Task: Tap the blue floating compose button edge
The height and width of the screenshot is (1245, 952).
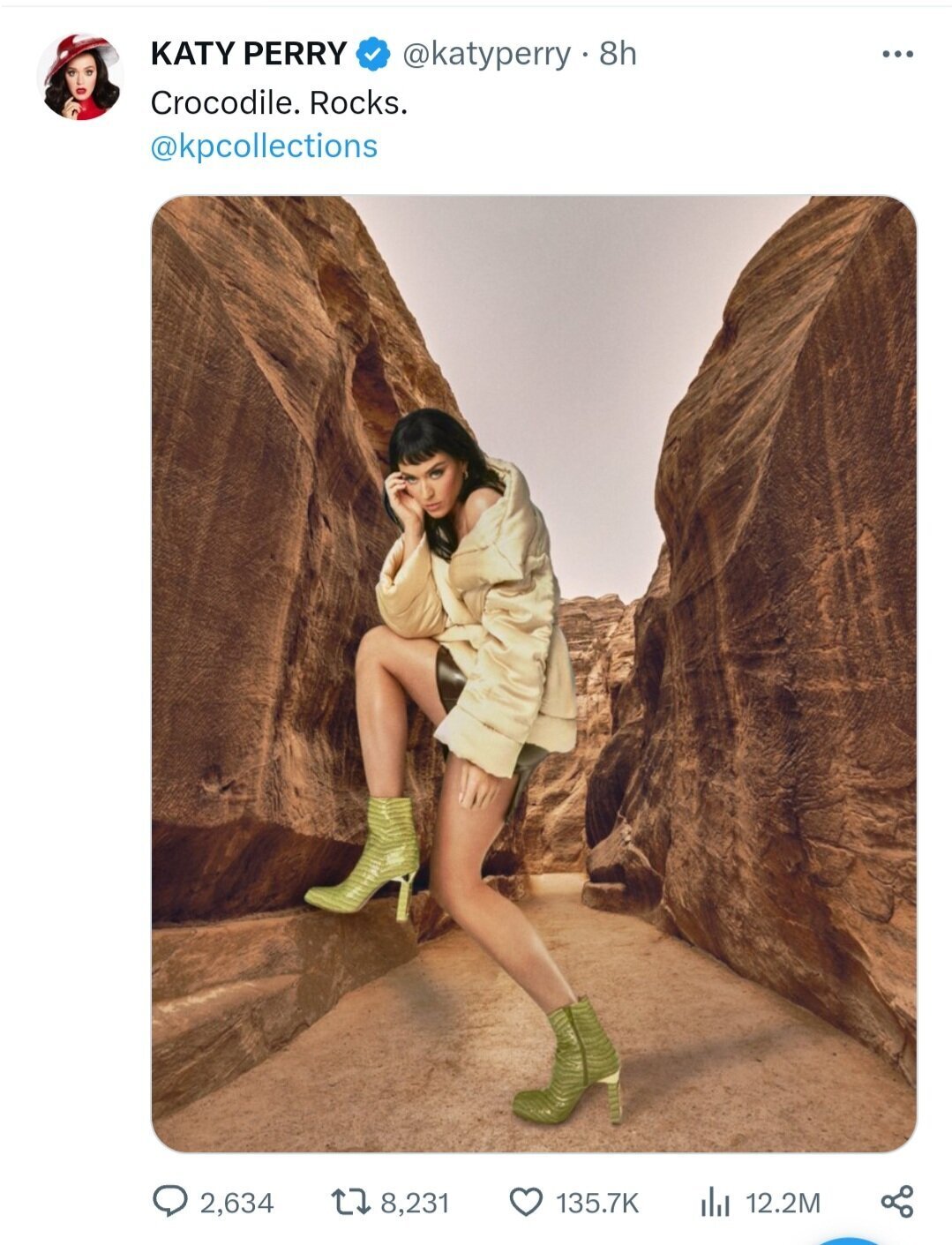Action: (x=847, y=1239)
